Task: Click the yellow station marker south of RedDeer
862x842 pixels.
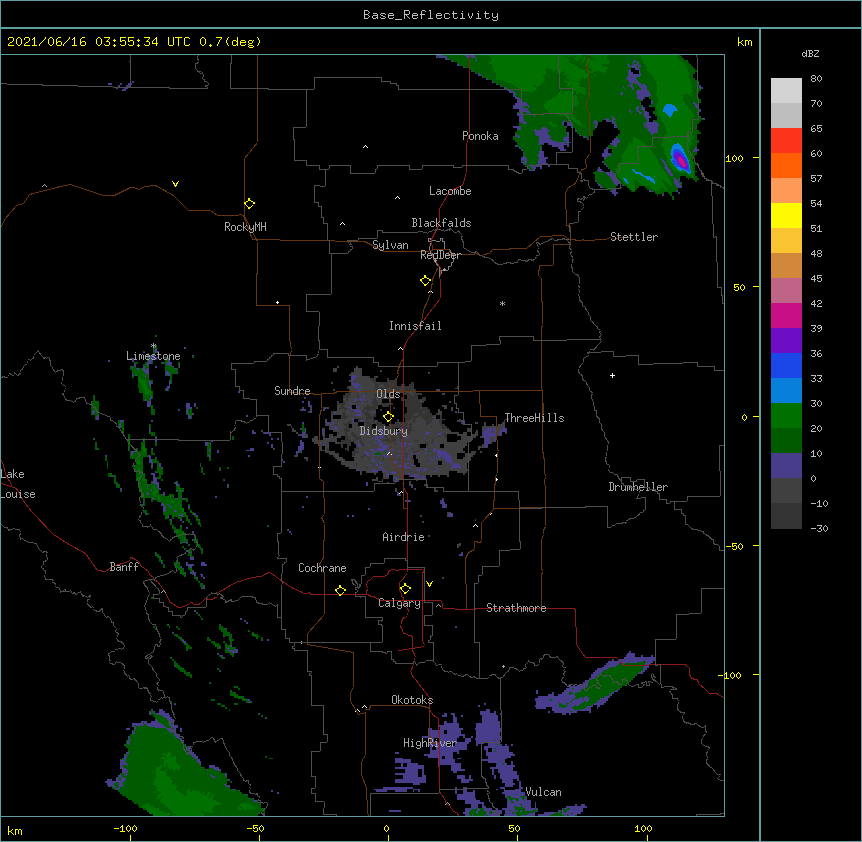Action: pyautogui.click(x=426, y=281)
